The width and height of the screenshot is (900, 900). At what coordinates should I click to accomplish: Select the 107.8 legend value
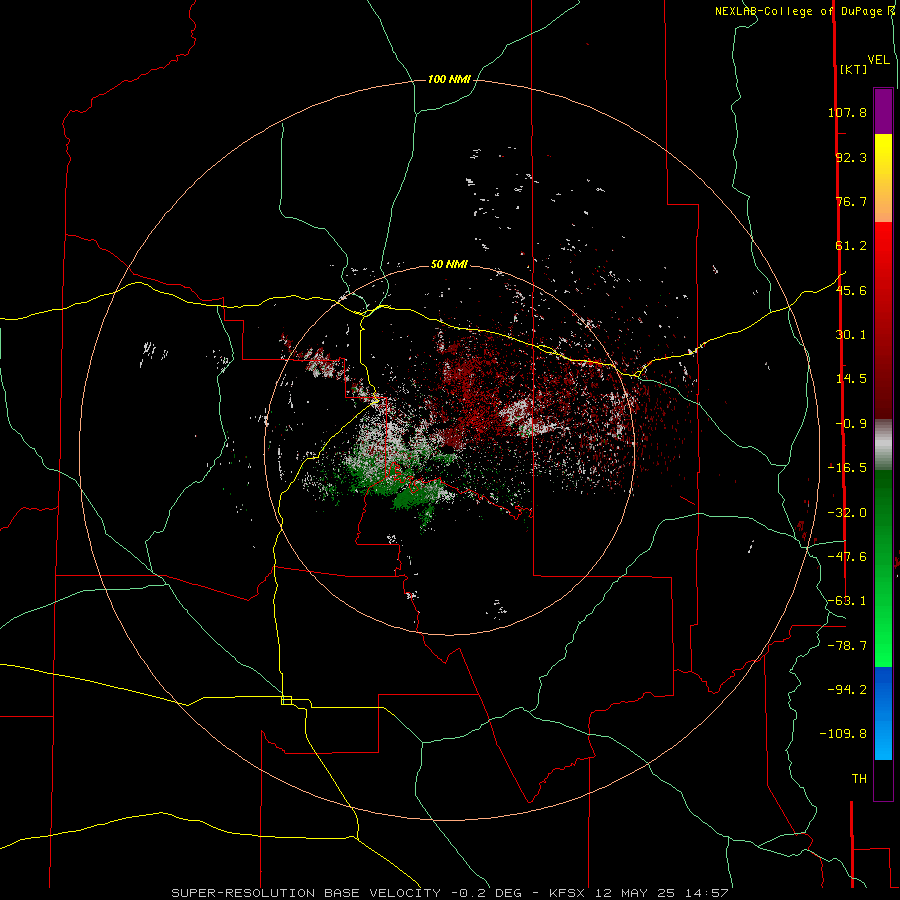pos(847,112)
